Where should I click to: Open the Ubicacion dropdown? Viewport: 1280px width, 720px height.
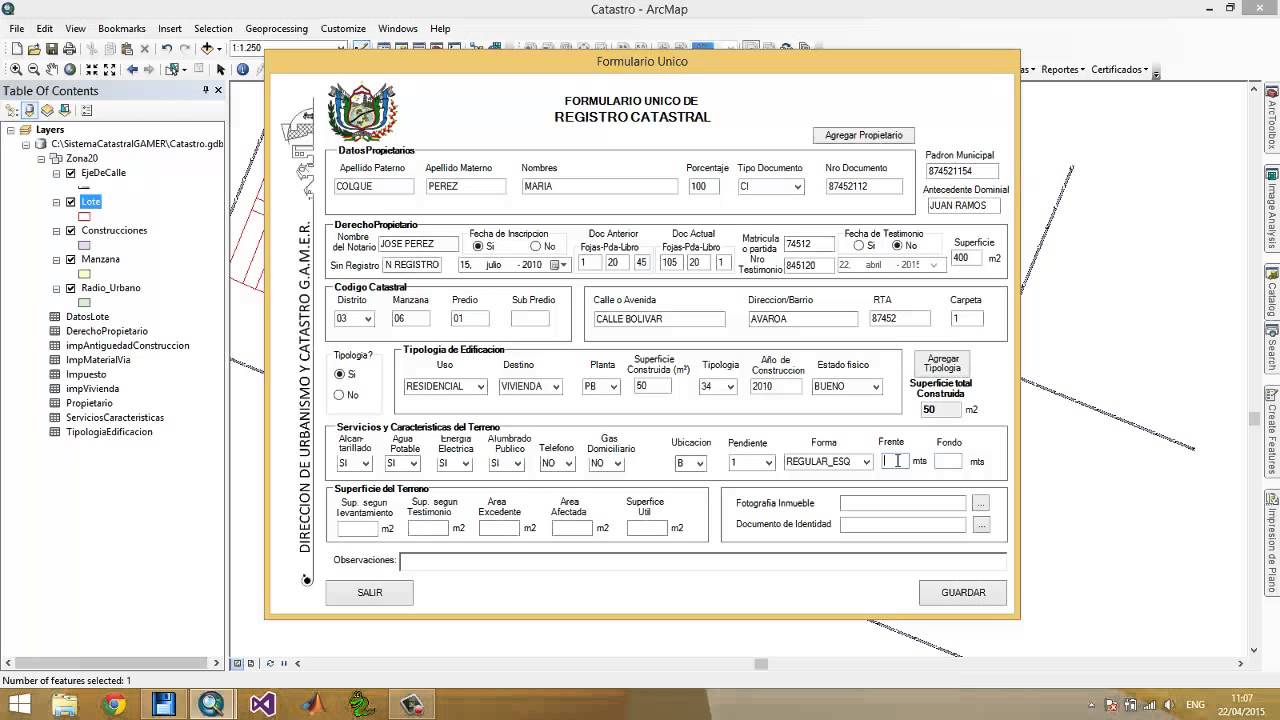(699, 463)
